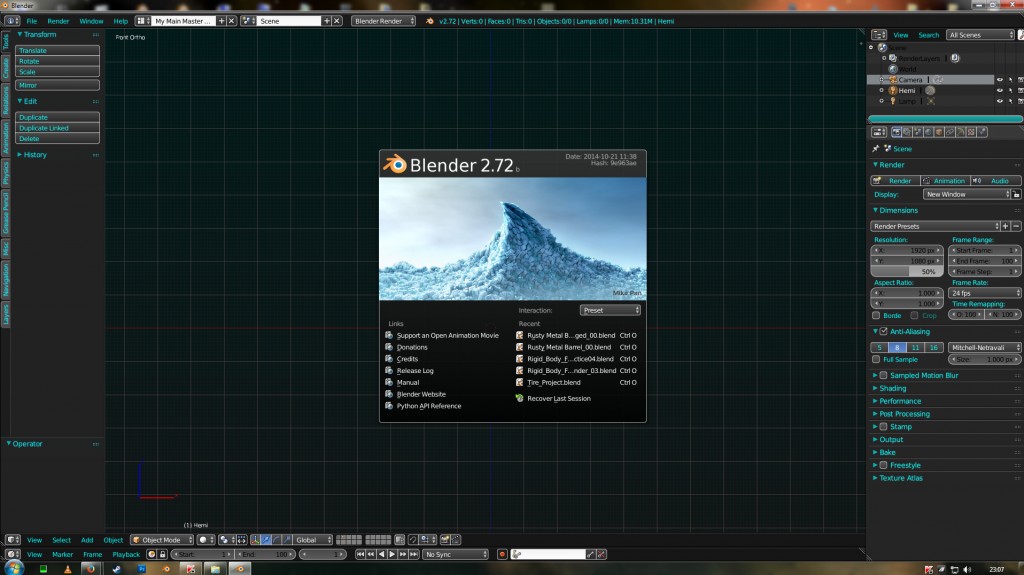1024x575 pixels.
Task: Open the No Sync dropdown
Action: (455, 554)
